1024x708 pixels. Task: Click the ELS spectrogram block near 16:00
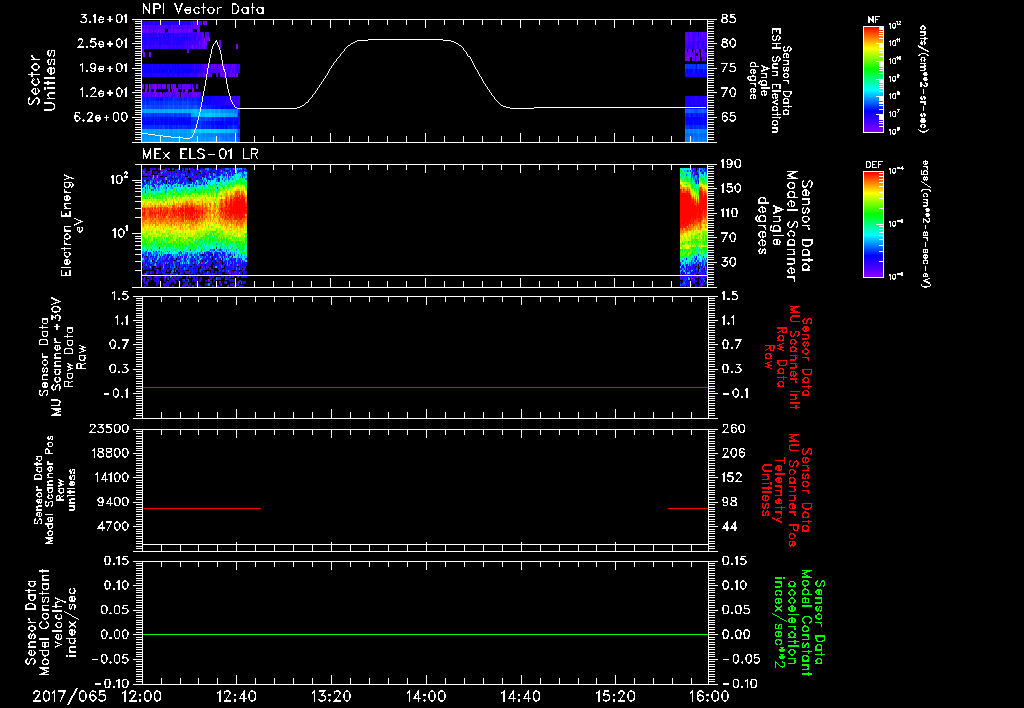click(694, 227)
